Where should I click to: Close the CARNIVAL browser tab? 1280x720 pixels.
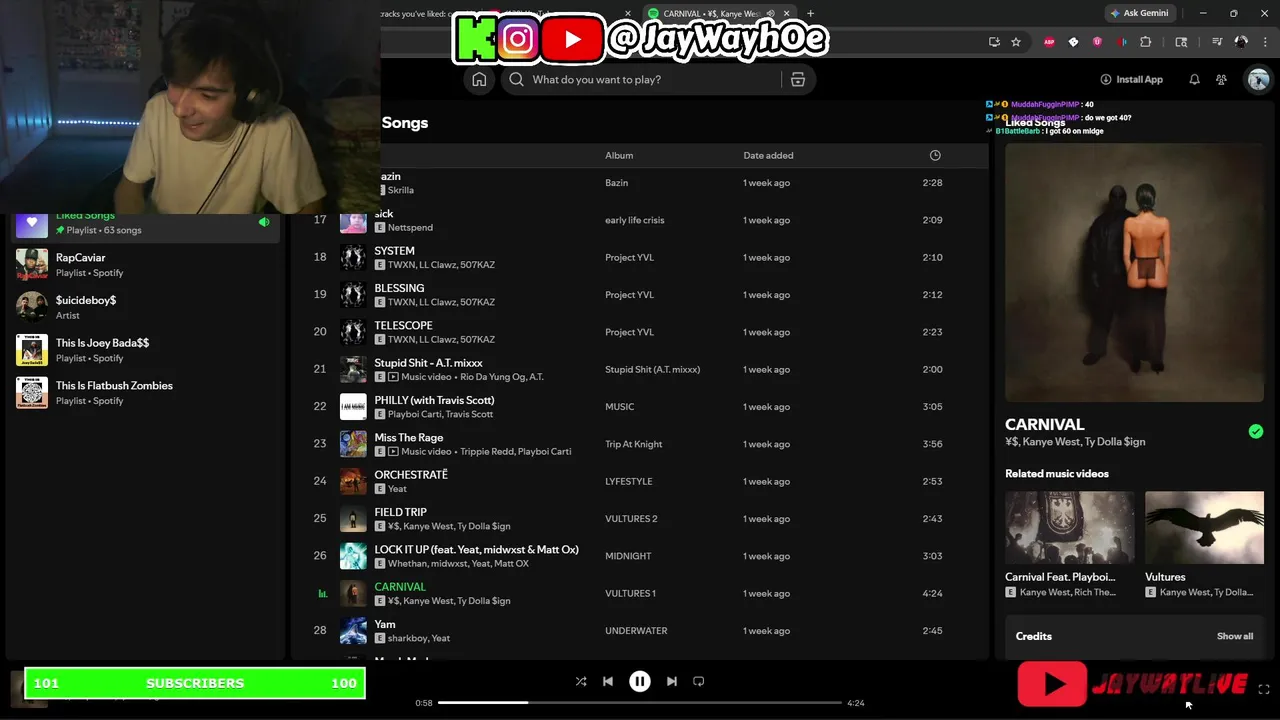coord(787,14)
